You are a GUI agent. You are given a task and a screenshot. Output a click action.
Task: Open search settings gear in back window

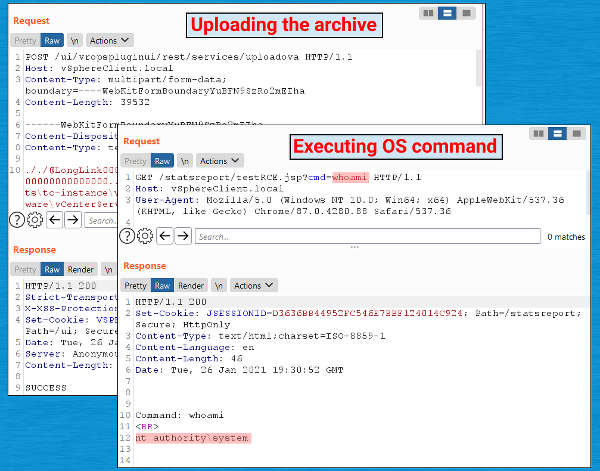[x=35, y=220]
